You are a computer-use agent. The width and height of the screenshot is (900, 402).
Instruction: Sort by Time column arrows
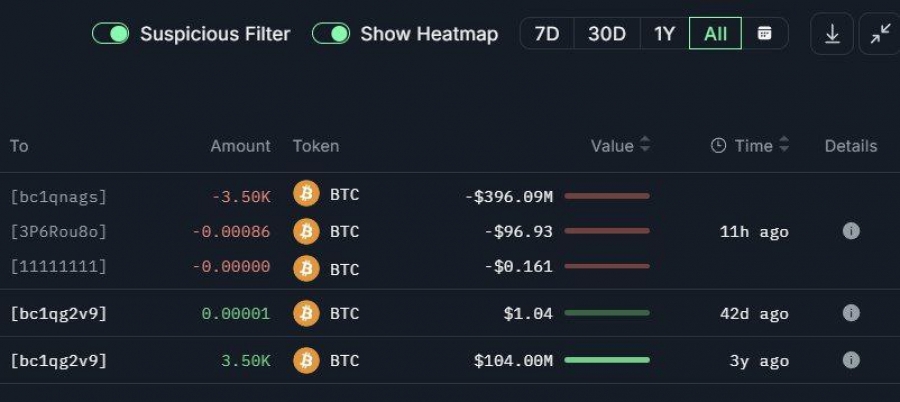(x=784, y=146)
